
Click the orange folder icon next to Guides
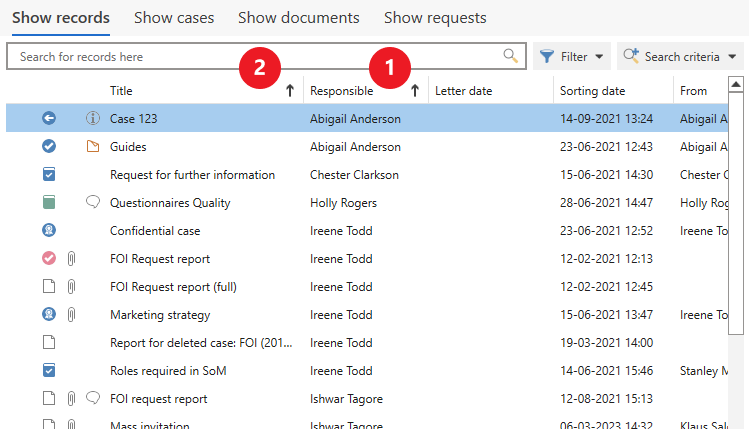point(93,147)
